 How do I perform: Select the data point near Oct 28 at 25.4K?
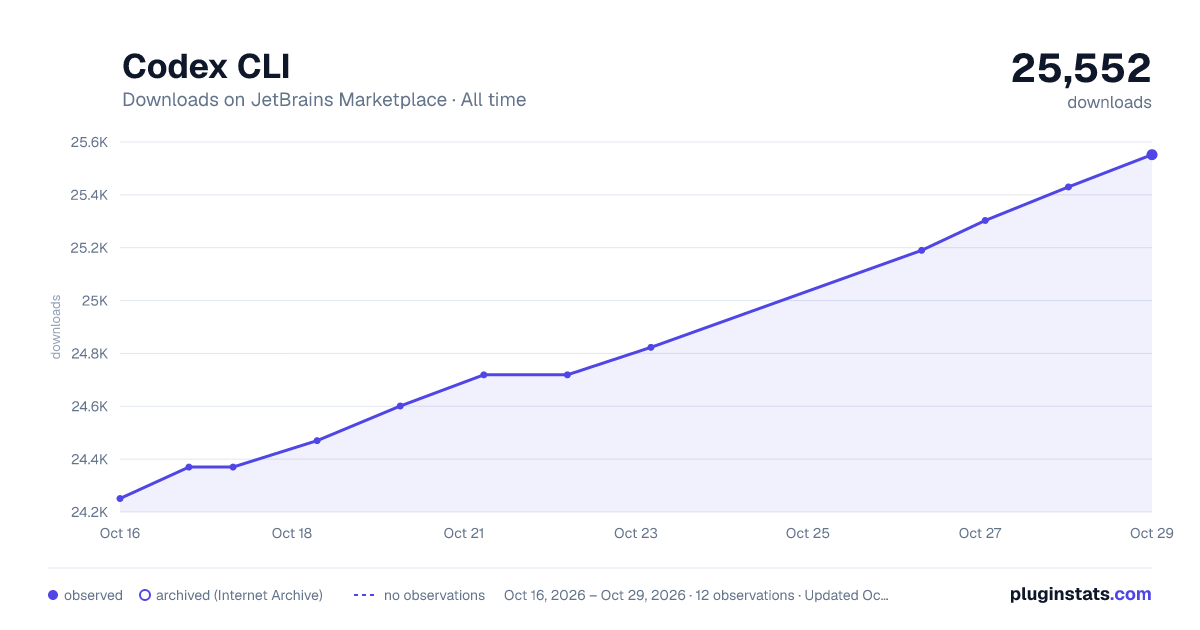pyautogui.click(x=1068, y=187)
